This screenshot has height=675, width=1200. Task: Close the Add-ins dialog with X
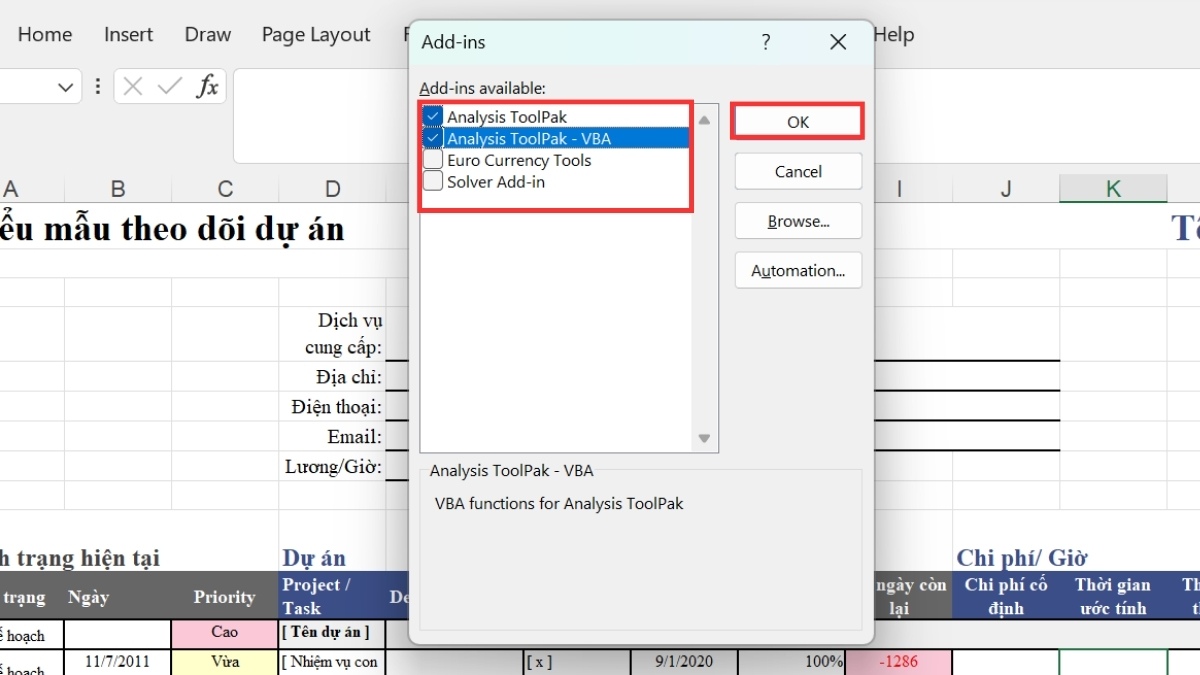click(x=838, y=42)
